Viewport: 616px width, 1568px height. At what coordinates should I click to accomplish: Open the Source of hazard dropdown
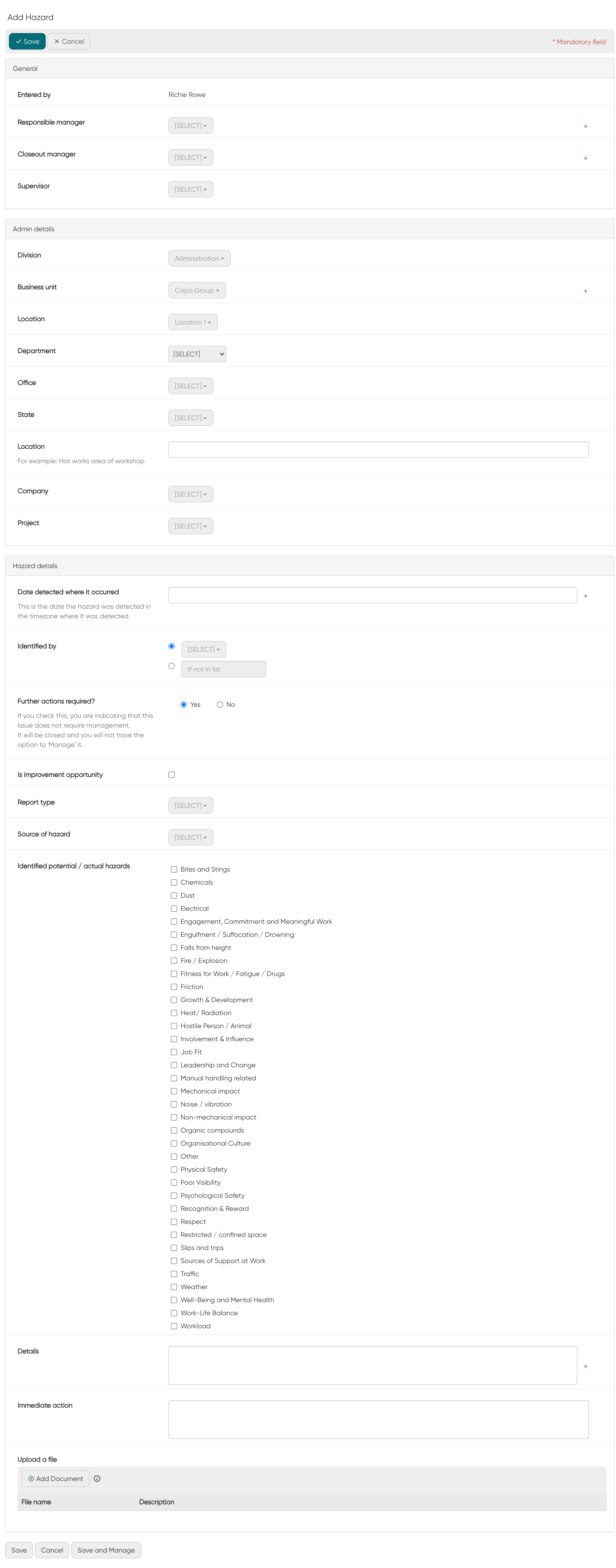point(190,837)
